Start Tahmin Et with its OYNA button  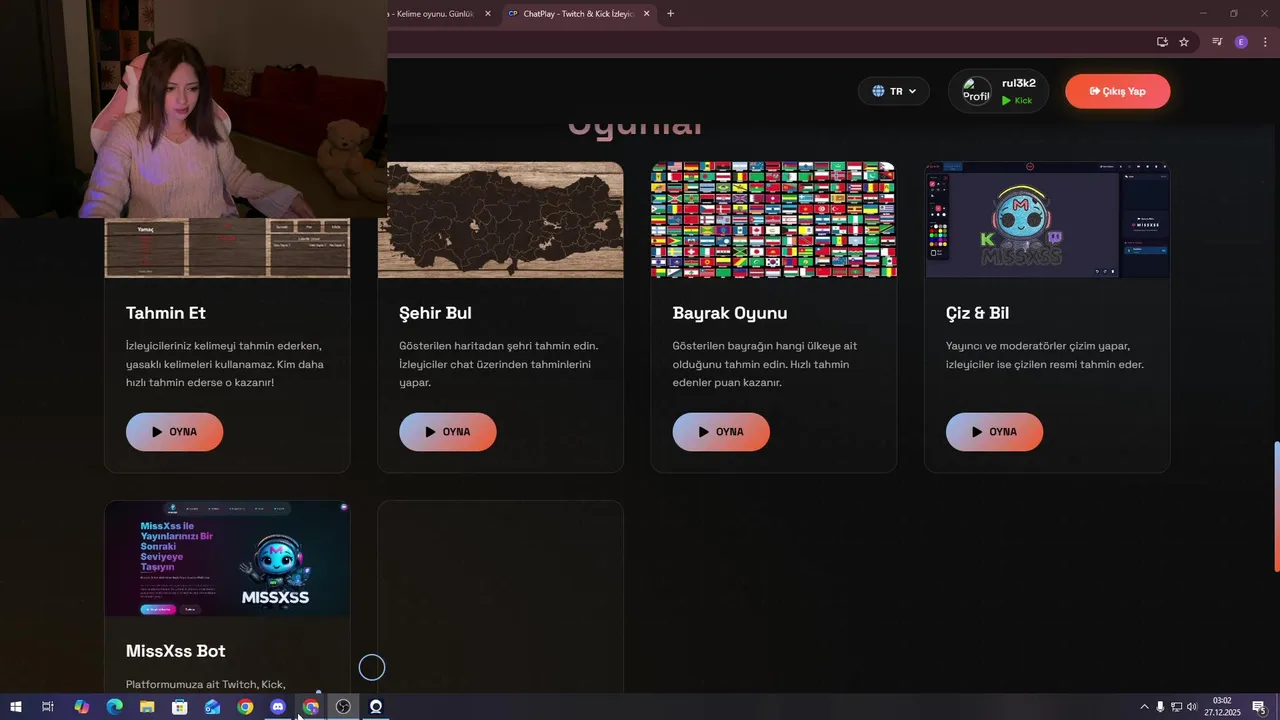pos(174,432)
